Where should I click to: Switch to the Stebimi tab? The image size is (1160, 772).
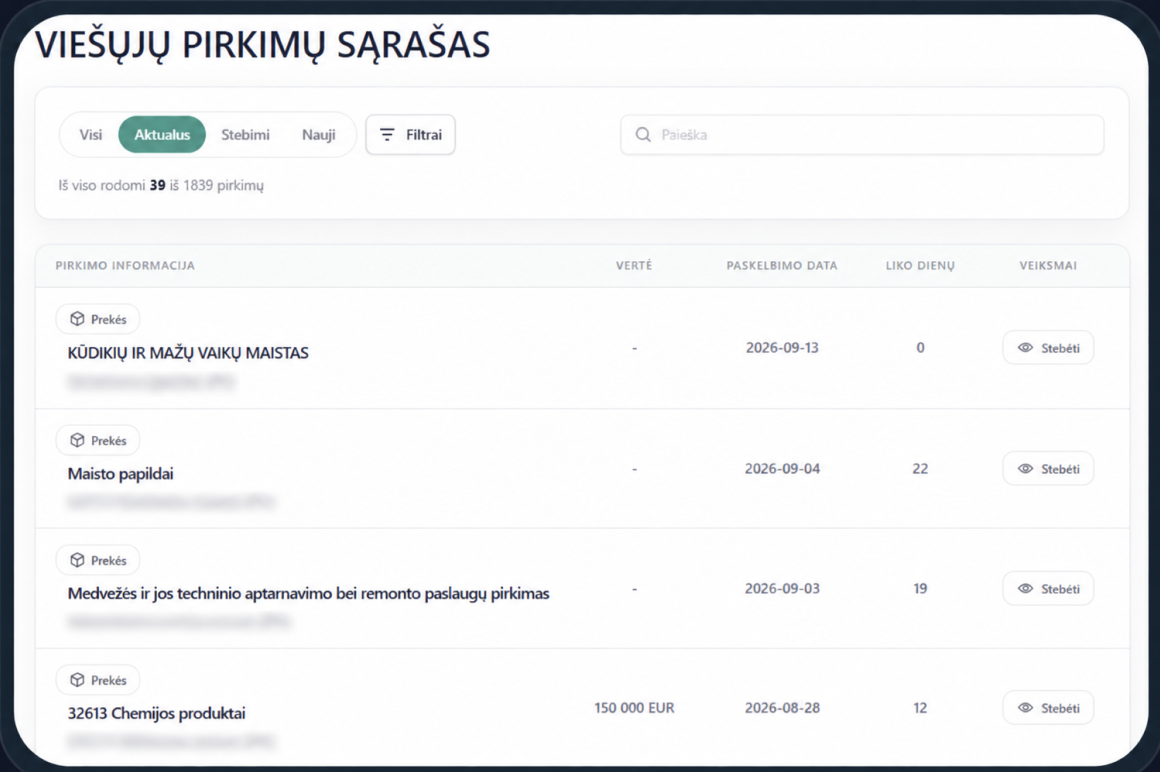click(x=245, y=135)
